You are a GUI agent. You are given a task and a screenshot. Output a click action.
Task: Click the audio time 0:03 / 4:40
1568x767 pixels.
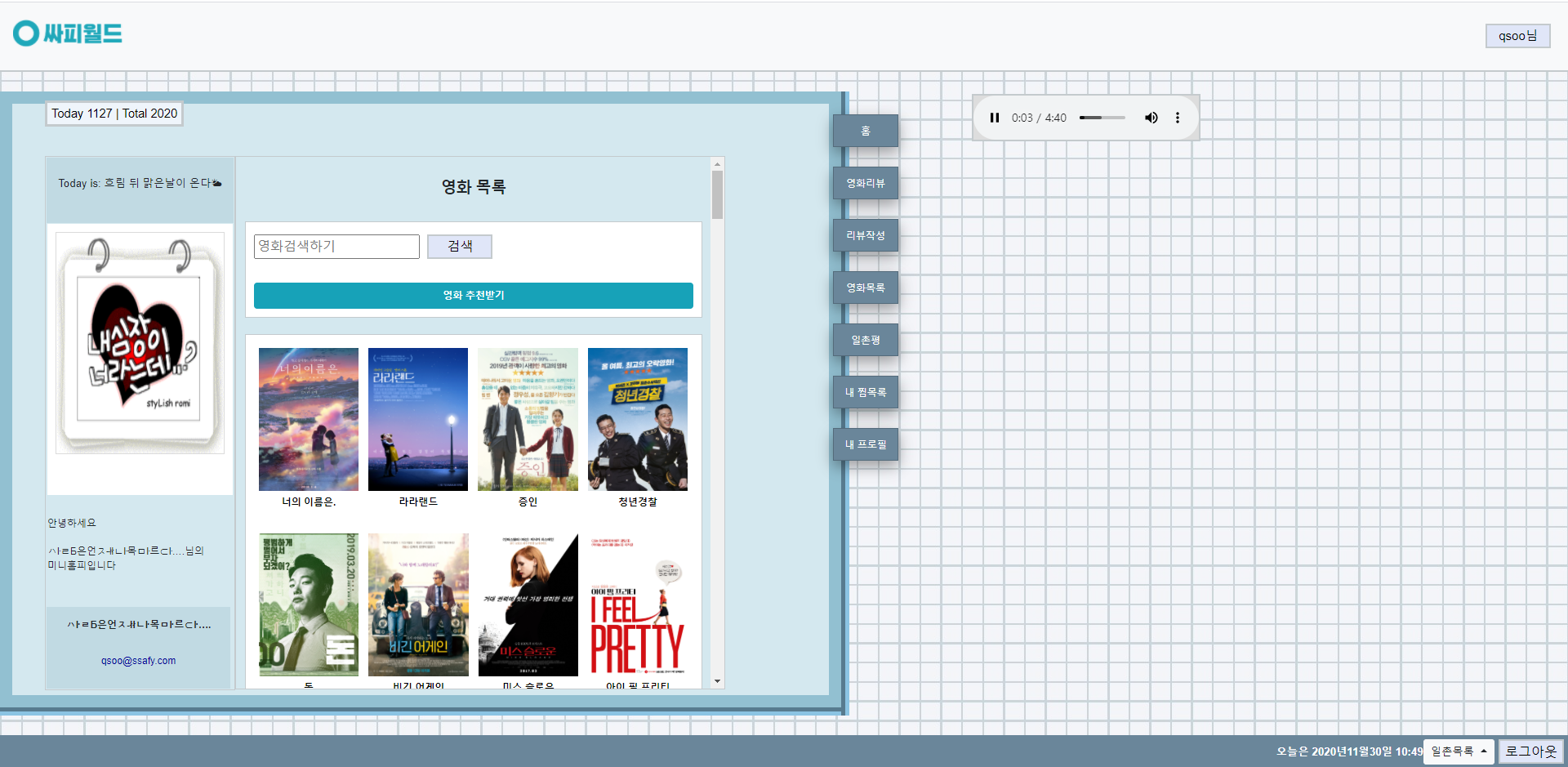tap(1039, 118)
